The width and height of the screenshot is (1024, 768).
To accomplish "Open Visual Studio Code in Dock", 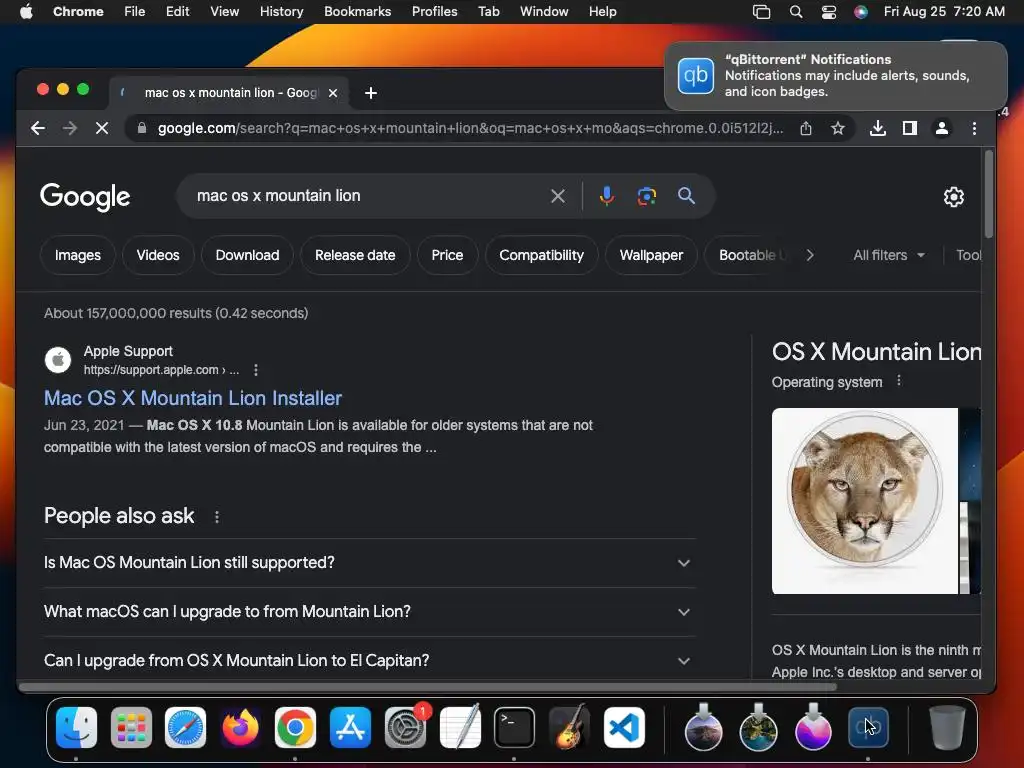I will point(624,728).
